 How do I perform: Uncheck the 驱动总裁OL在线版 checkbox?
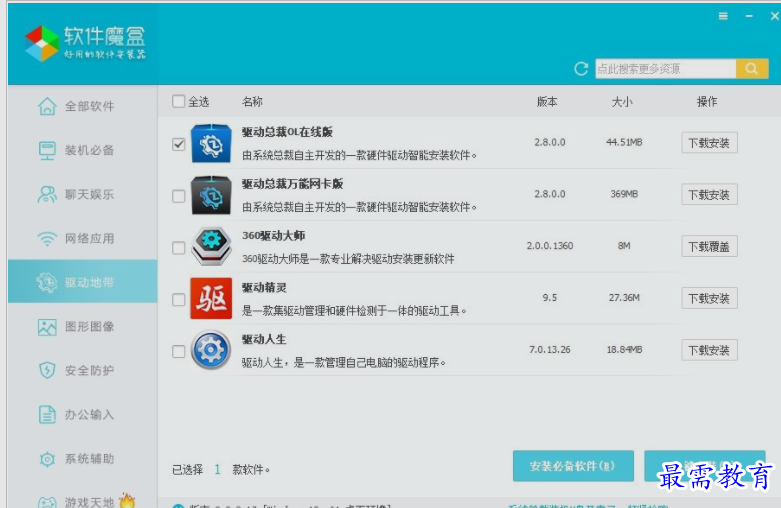(x=178, y=144)
